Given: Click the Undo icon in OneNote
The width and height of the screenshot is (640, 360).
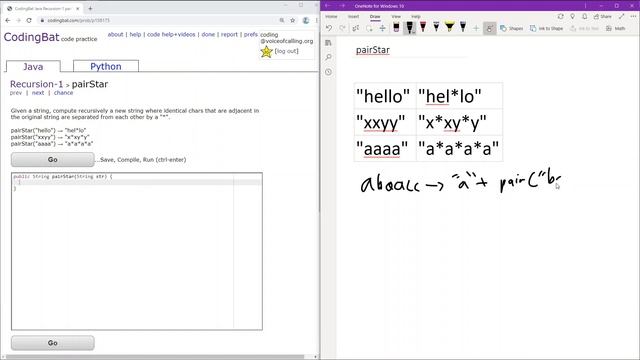Looking at the screenshot, I should [x=329, y=28].
